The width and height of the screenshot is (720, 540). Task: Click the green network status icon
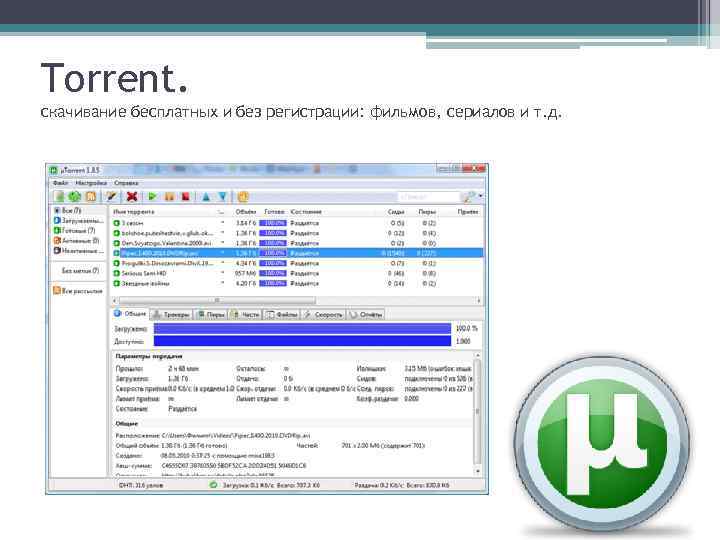tap(213, 485)
